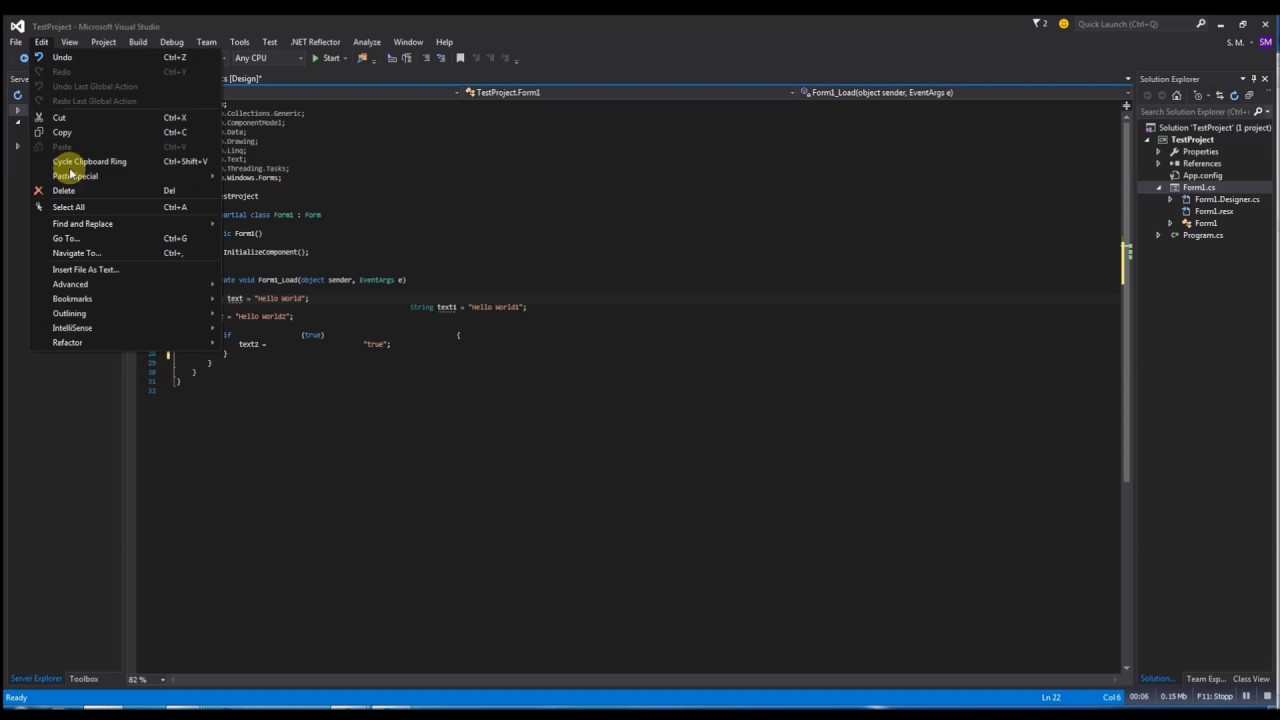Open Solution Explorer window options dropdown

pos(1243,79)
